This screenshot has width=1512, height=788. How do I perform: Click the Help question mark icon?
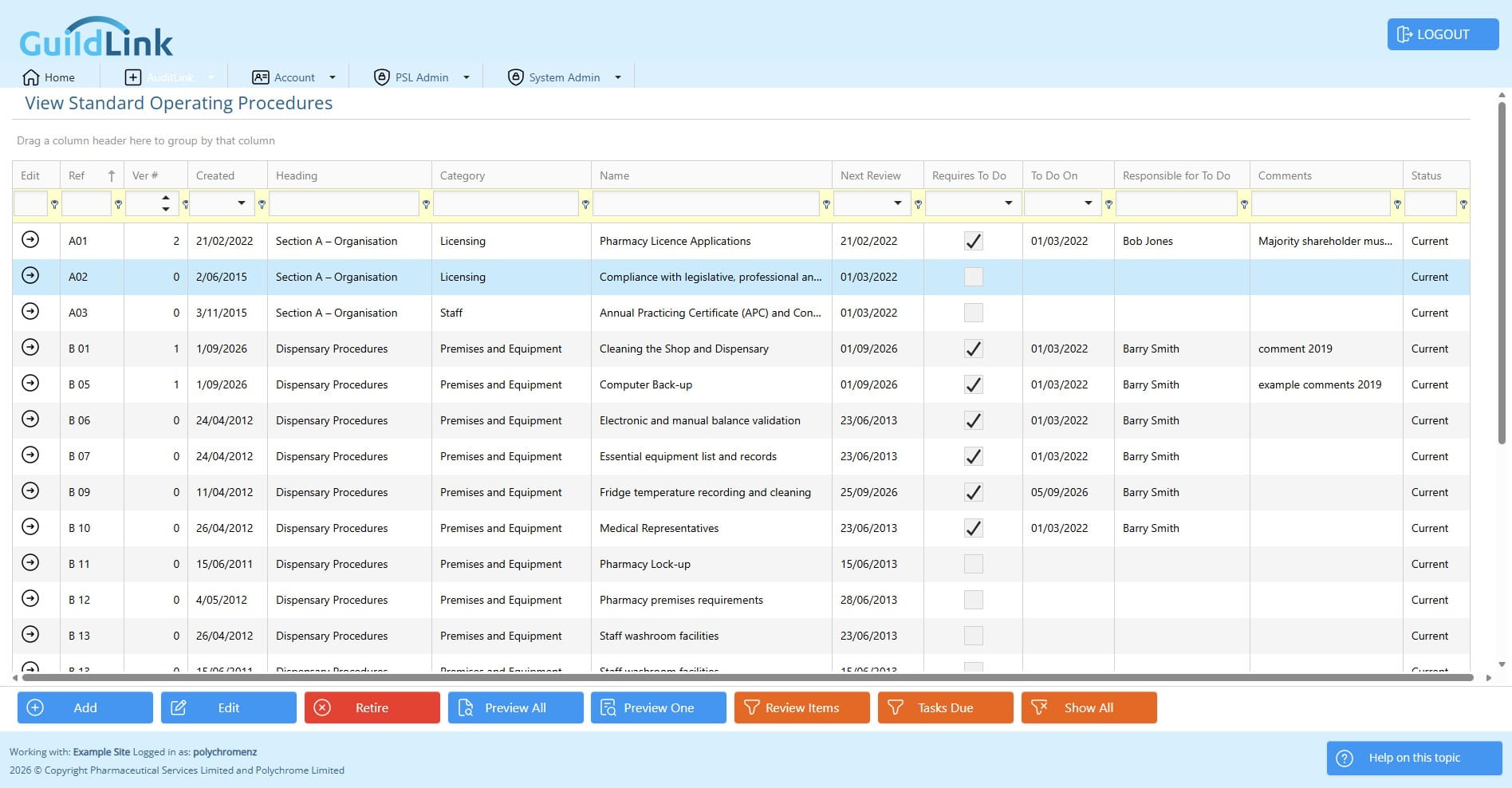(x=1345, y=758)
